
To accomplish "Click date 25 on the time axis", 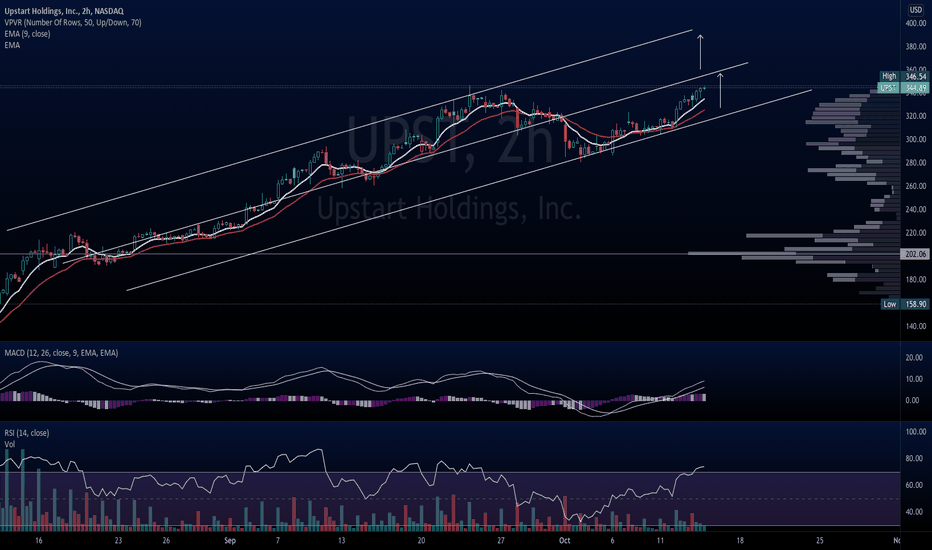I will point(819,540).
